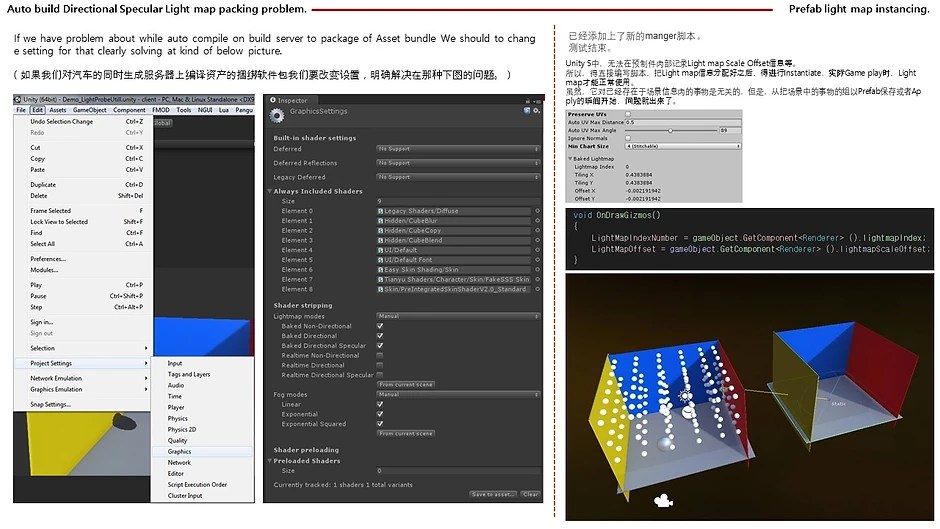Click object picker circle for Element 4
The image size is (940, 529).
pyautogui.click(x=537, y=250)
